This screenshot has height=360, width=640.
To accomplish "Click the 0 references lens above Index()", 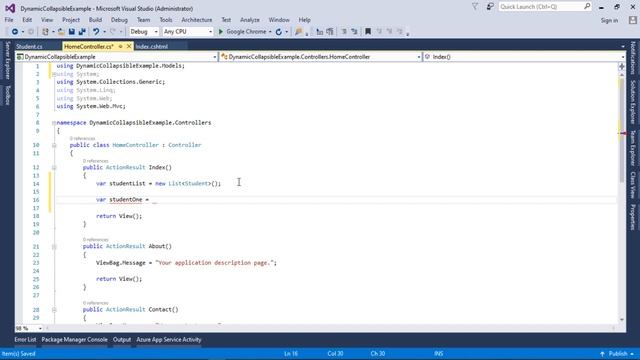I will 96,161.
